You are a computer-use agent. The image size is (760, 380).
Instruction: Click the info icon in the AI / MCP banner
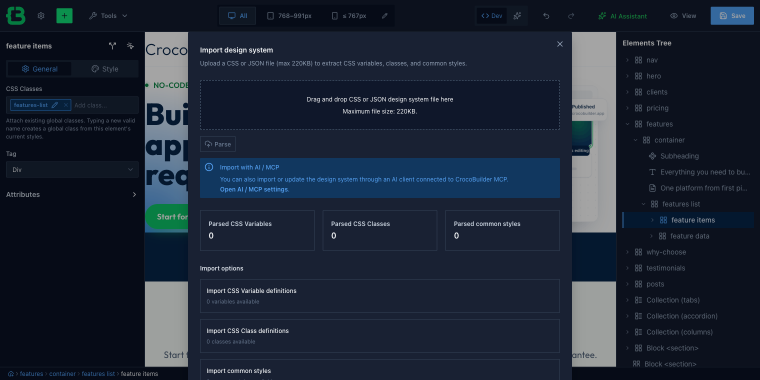pyautogui.click(x=209, y=167)
